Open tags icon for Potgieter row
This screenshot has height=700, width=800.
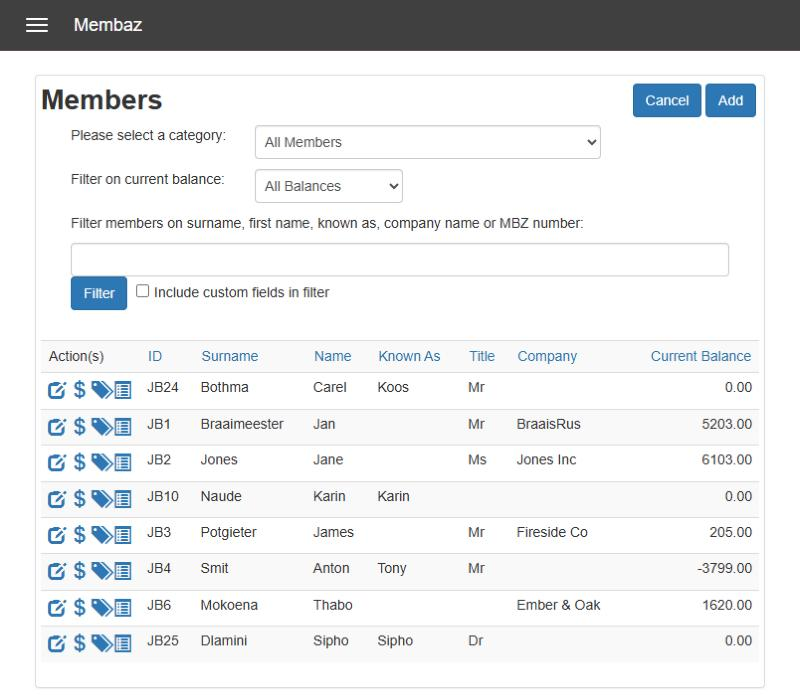coord(102,535)
